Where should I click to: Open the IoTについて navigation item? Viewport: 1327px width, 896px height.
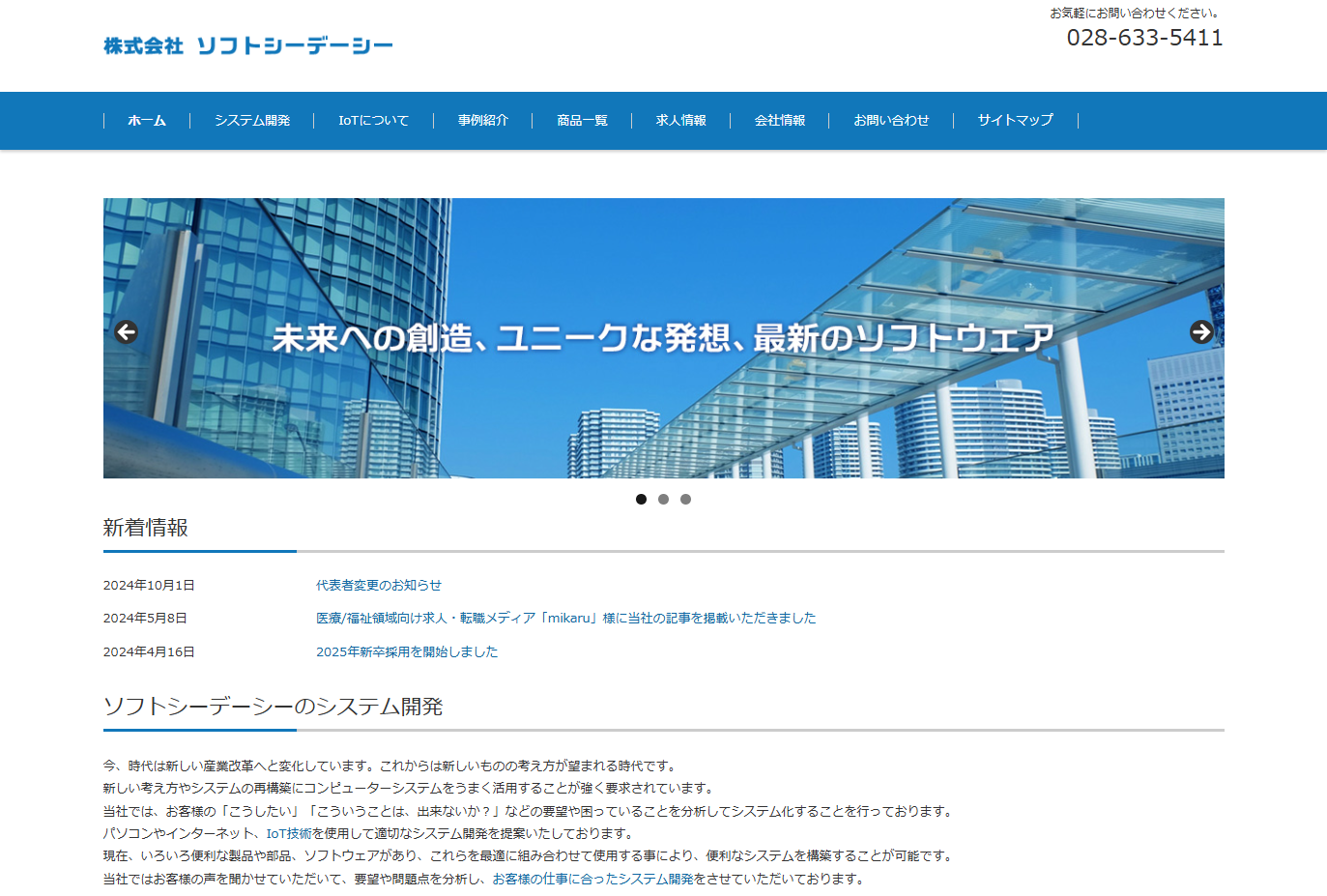(x=372, y=121)
